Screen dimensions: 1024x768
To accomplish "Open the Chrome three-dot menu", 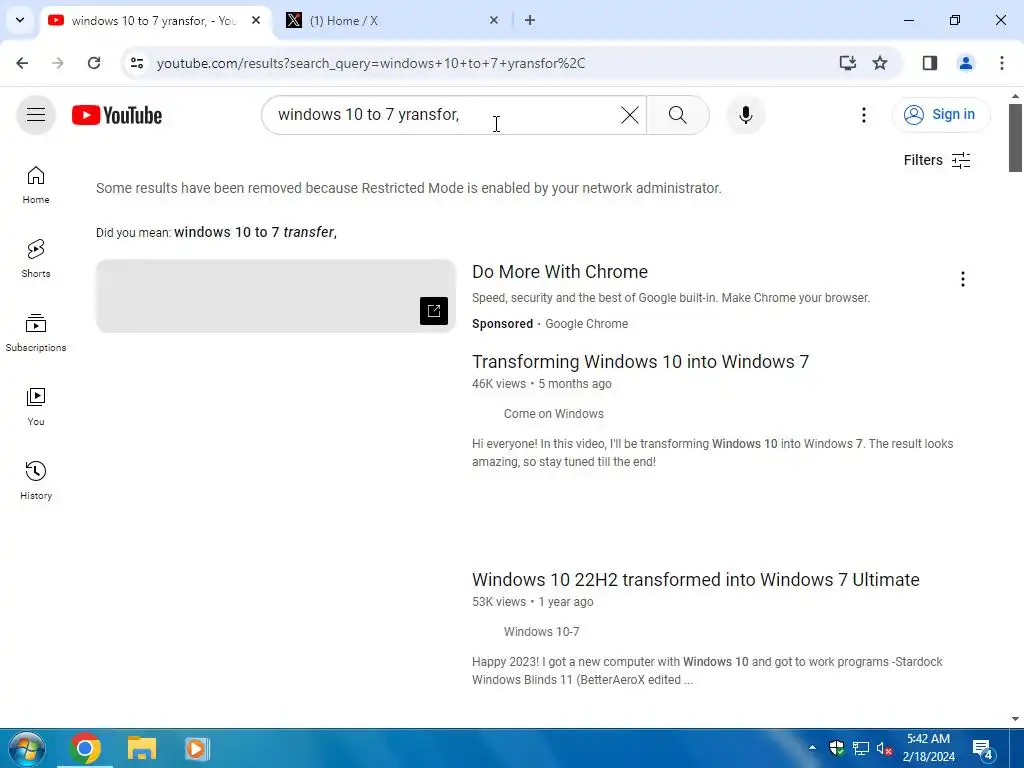I will tap(1002, 63).
